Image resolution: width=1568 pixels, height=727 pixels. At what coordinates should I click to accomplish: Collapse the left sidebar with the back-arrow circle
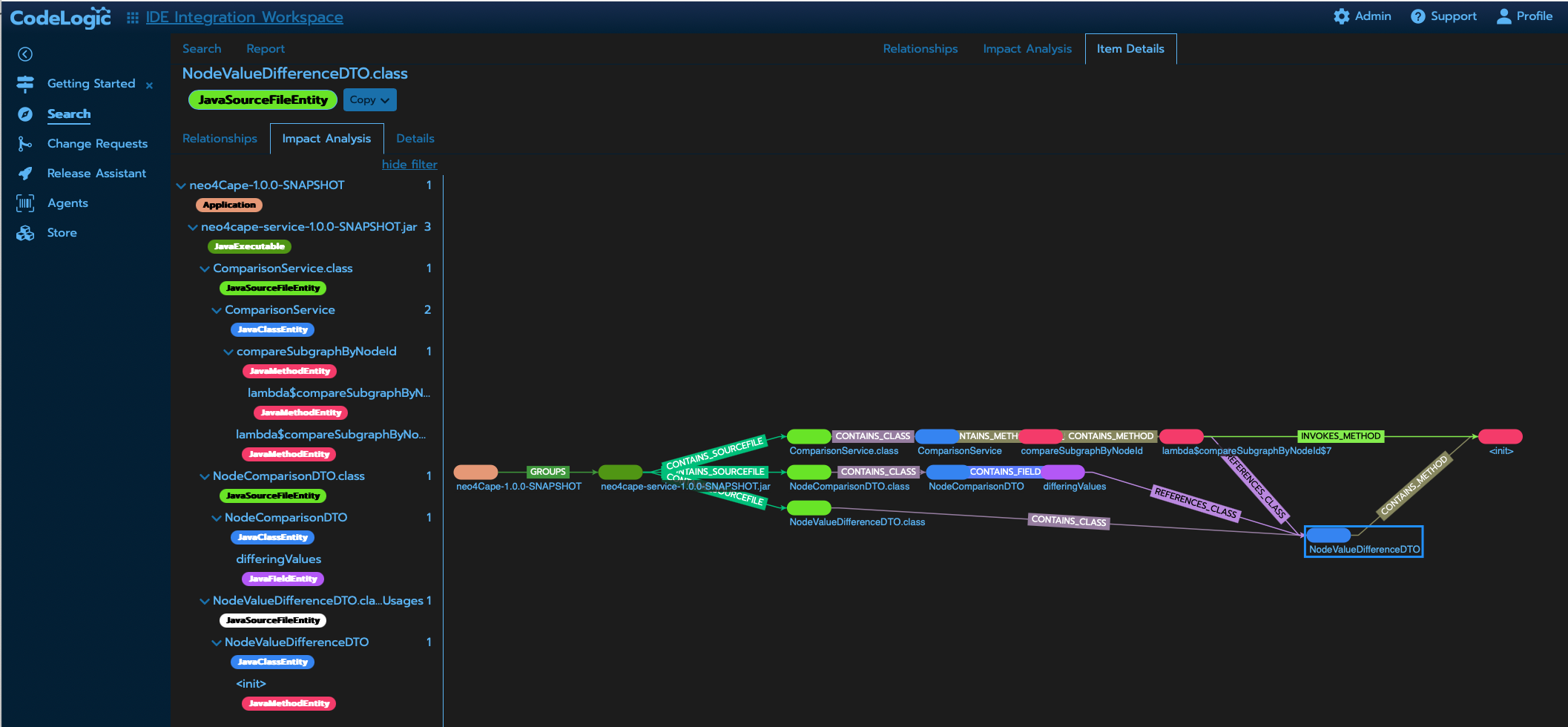tap(25, 53)
